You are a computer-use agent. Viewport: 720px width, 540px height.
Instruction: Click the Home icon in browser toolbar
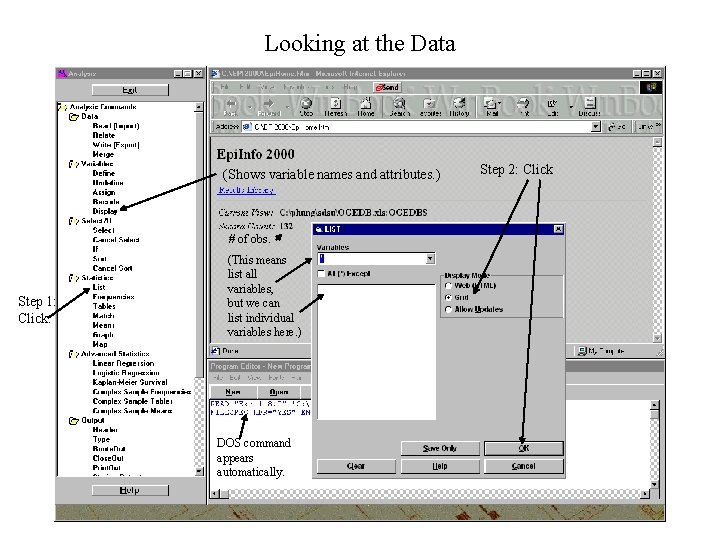(x=366, y=107)
